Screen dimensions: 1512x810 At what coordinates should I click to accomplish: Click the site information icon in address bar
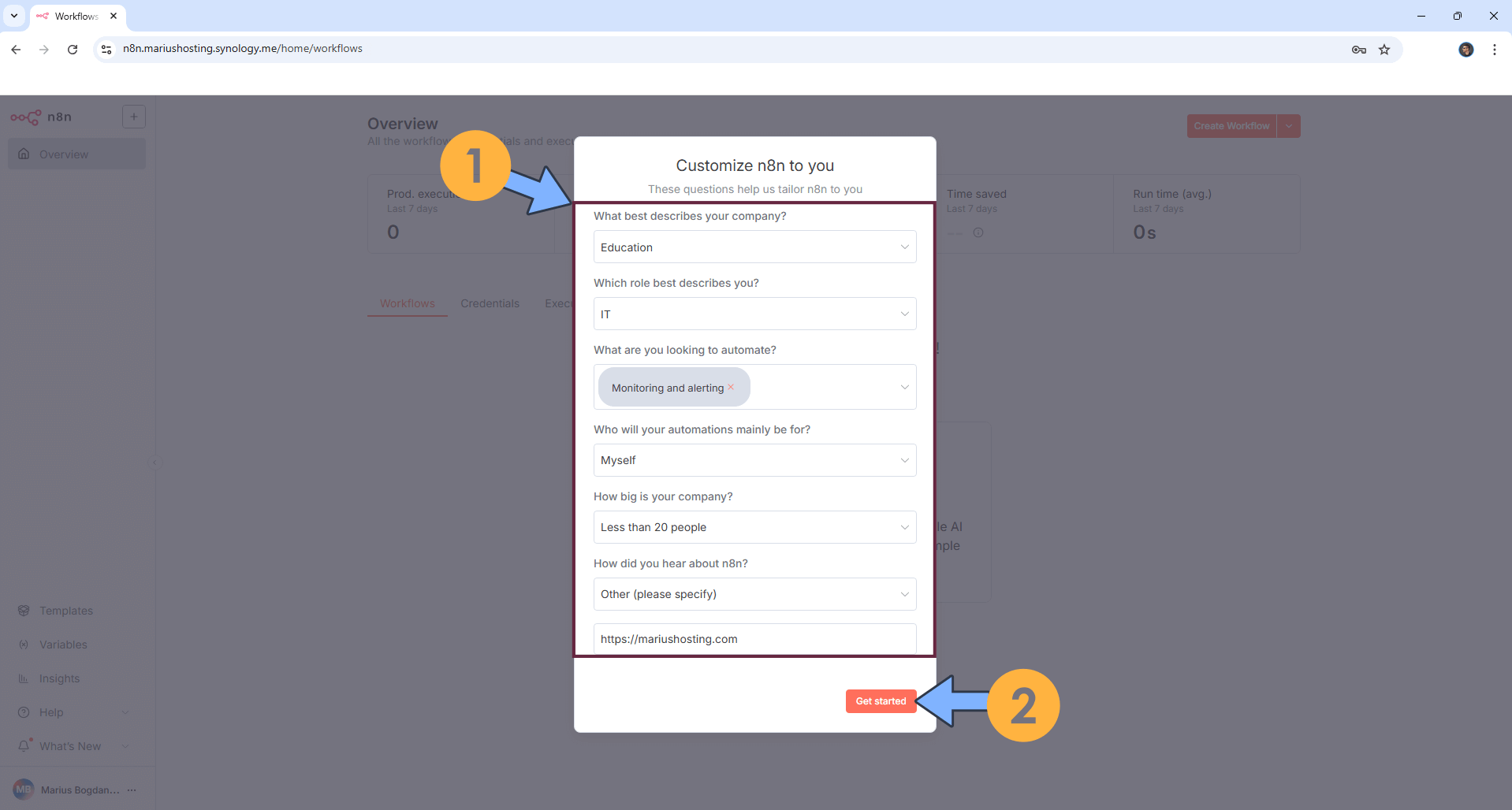[106, 49]
